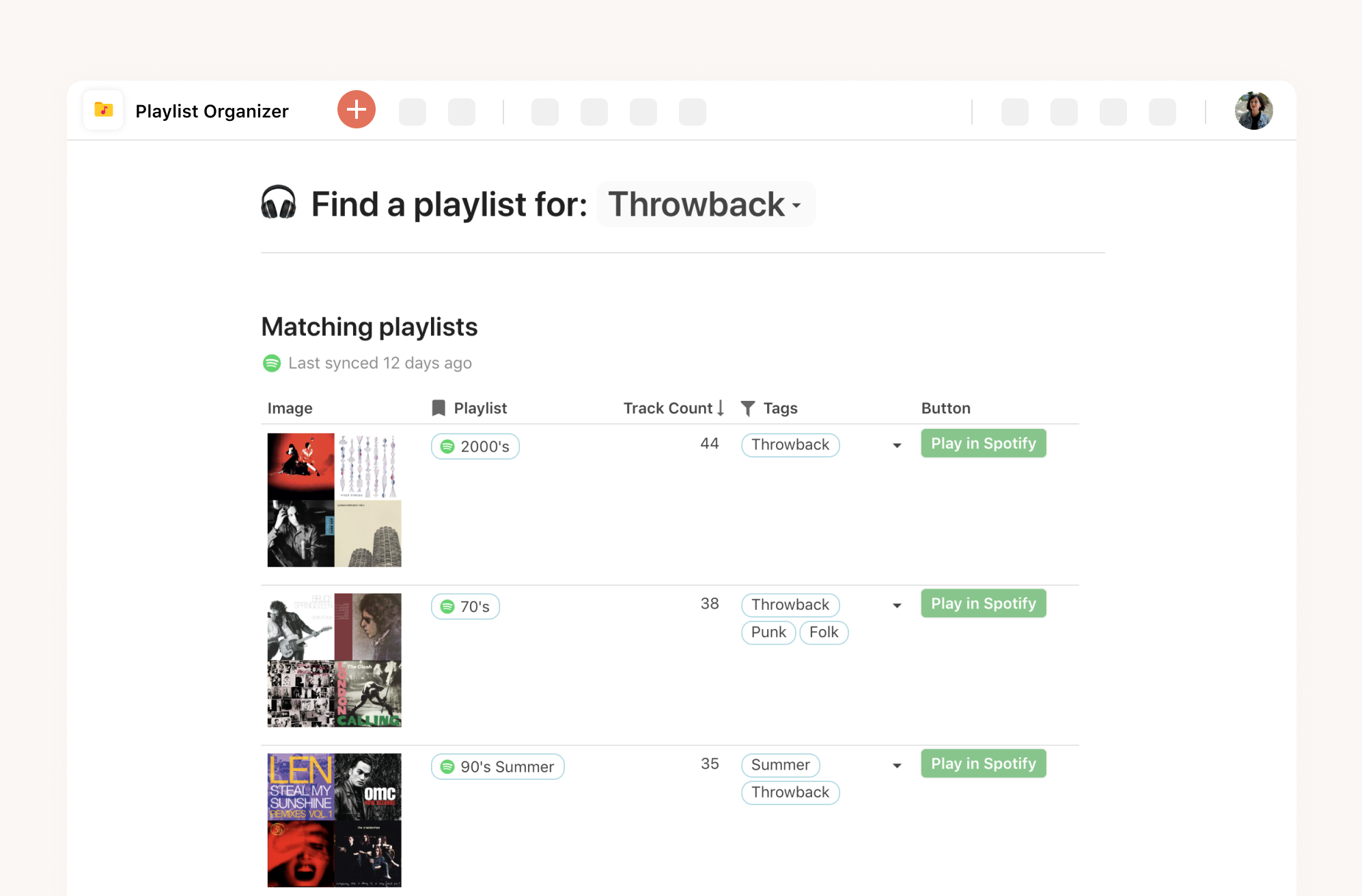Play 90's Summer playlist in Spotify
The height and width of the screenshot is (896, 1362).
click(984, 764)
